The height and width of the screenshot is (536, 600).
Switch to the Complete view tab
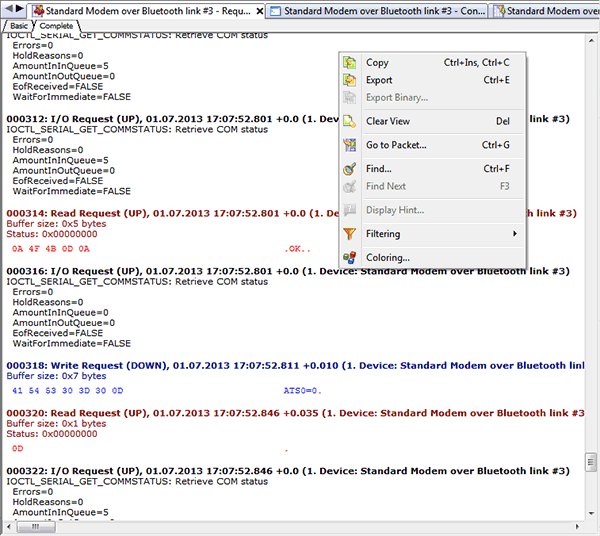[56, 26]
